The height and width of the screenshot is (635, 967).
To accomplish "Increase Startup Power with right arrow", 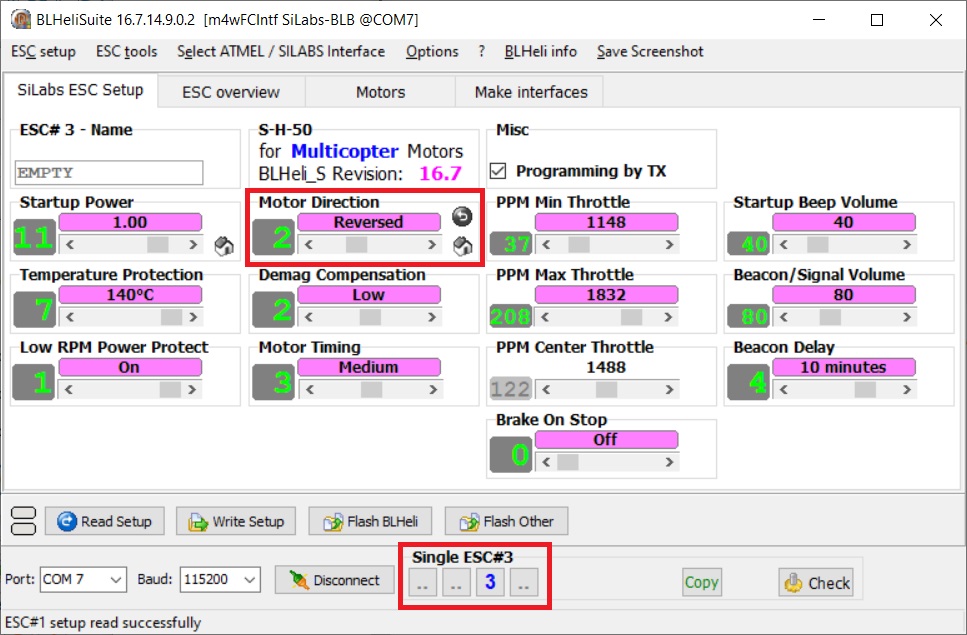I will click(193, 245).
